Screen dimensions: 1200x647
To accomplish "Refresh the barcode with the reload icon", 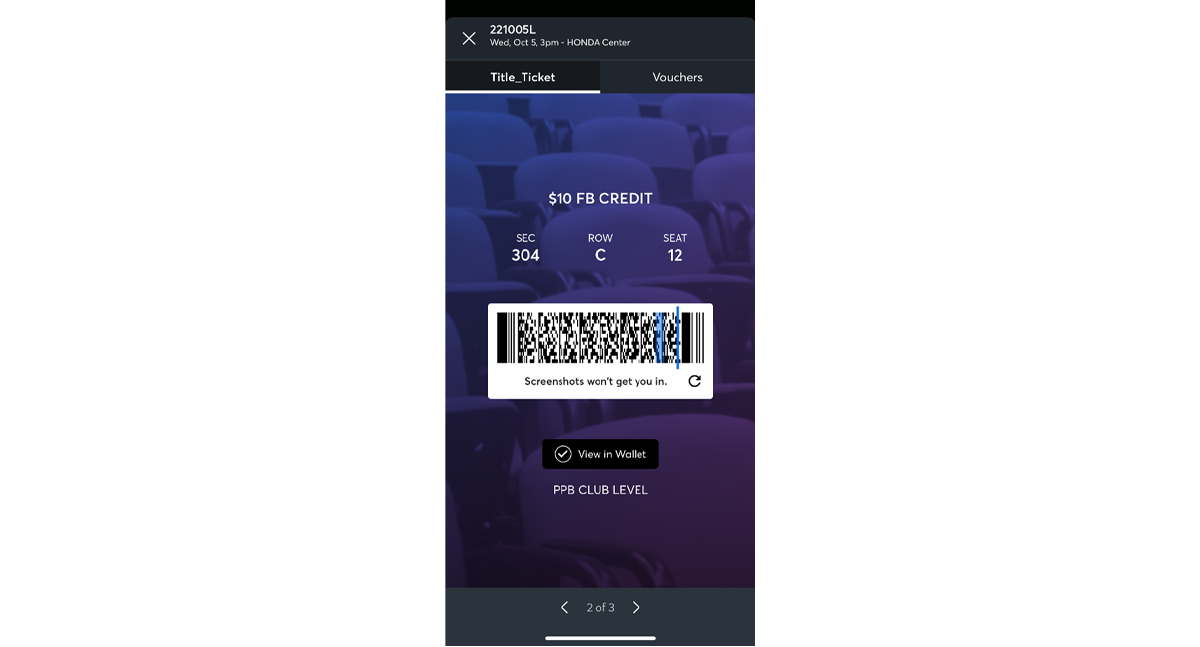I will click(x=695, y=381).
